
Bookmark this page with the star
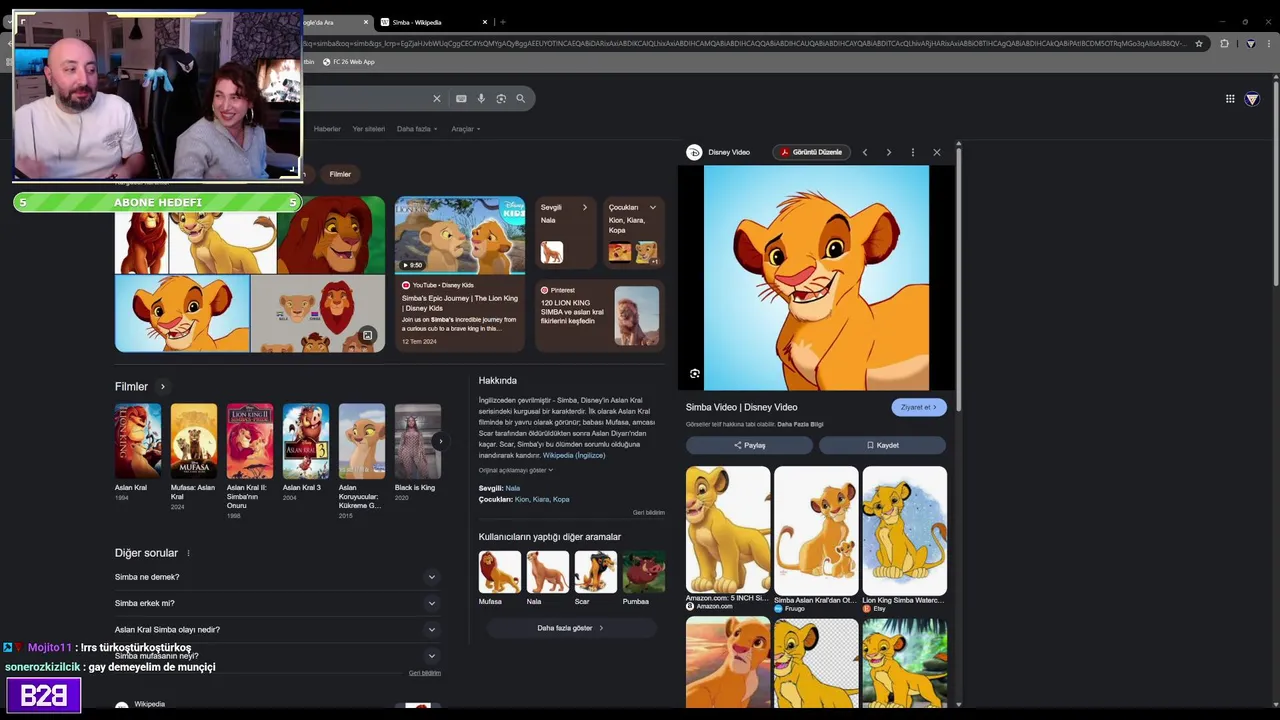click(x=1198, y=43)
